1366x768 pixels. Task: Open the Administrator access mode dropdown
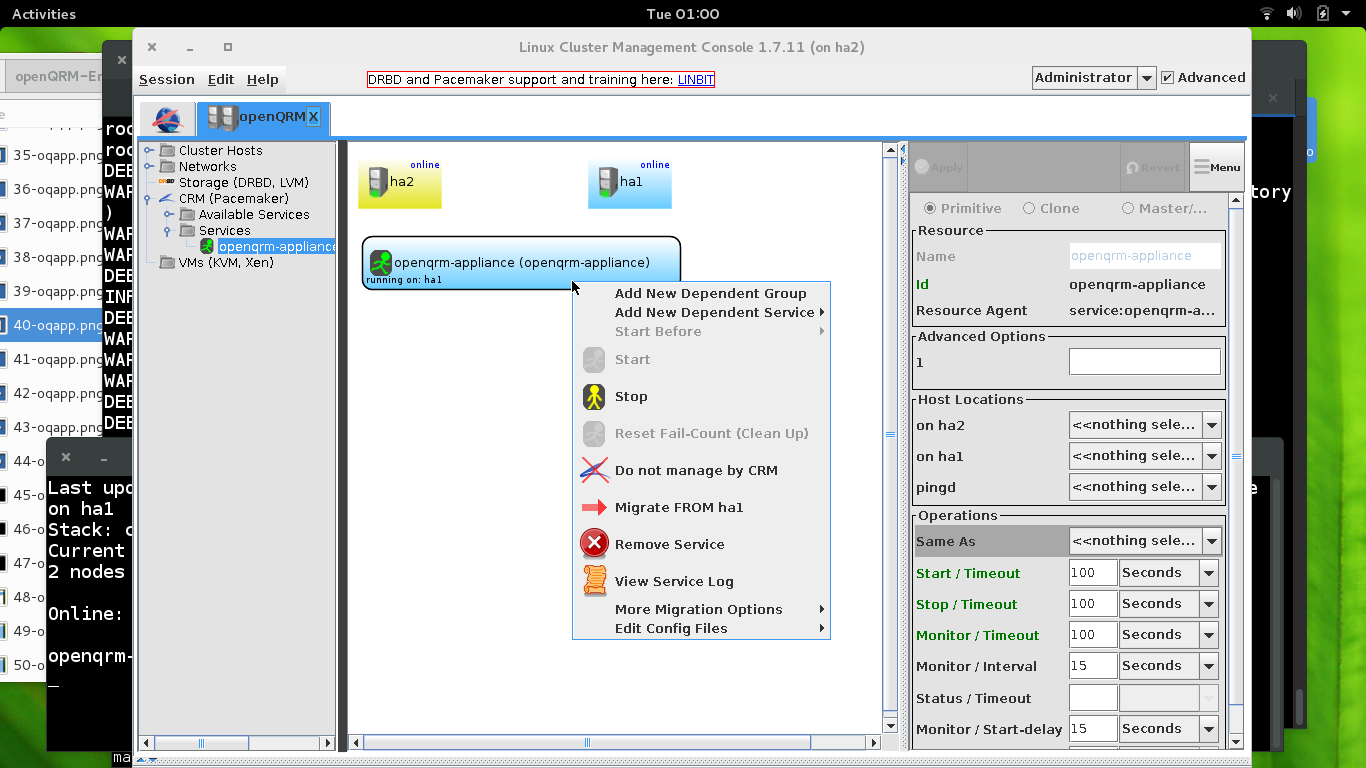point(1147,78)
